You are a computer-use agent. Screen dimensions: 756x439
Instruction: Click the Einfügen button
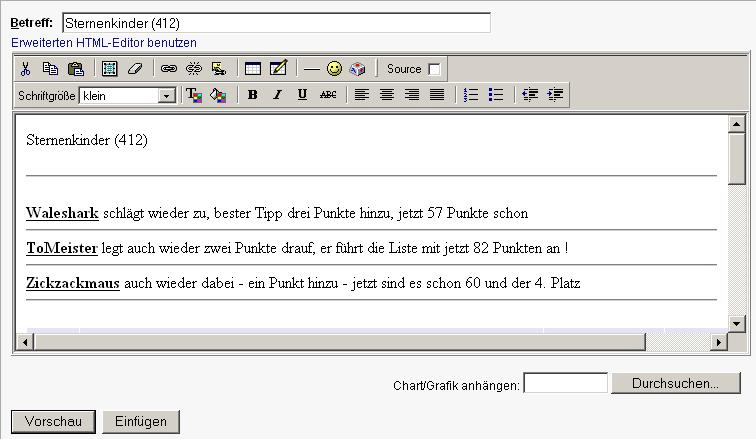coord(141,422)
